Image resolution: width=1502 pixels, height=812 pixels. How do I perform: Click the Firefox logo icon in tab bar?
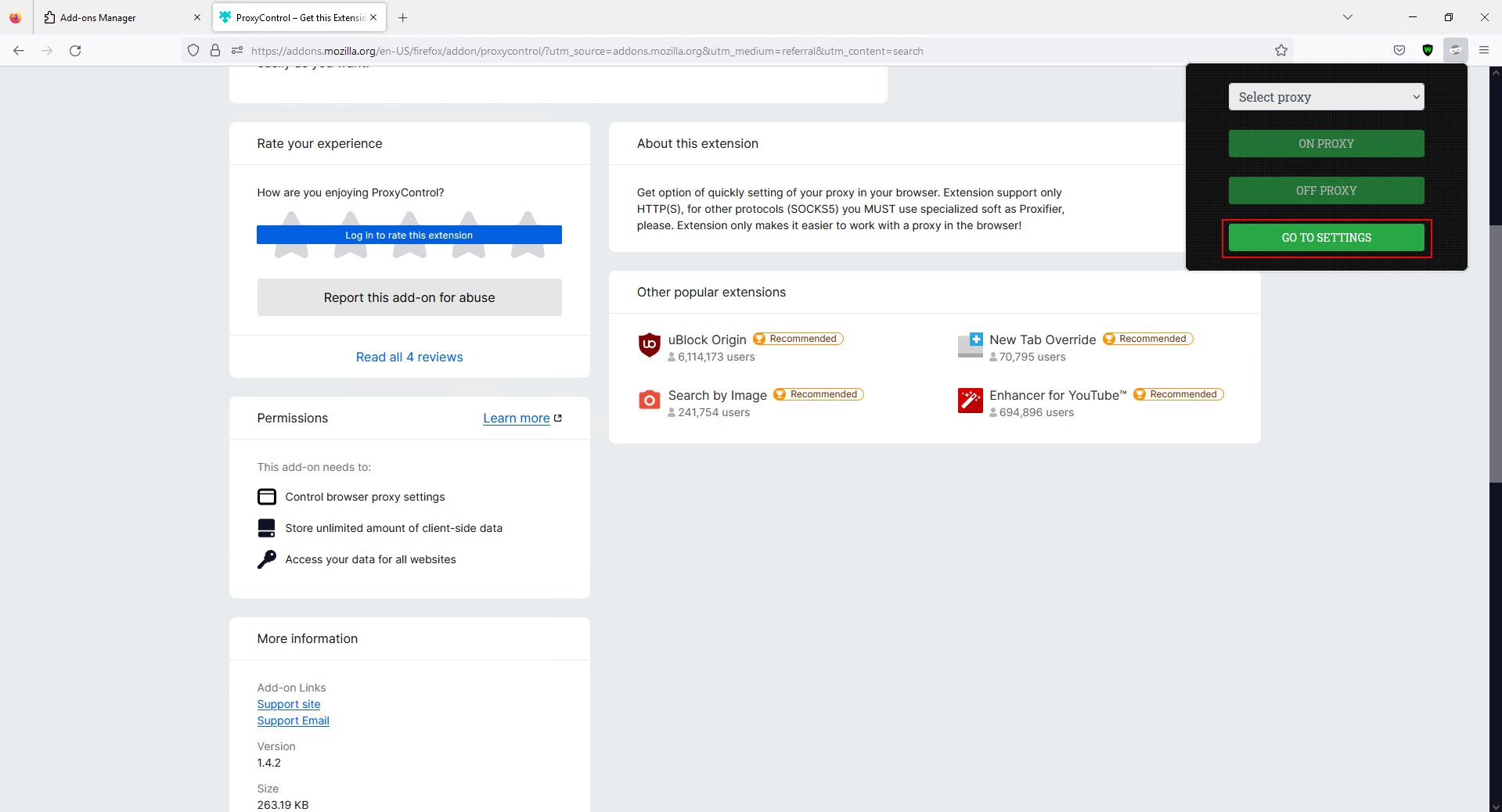click(x=16, y=17)
